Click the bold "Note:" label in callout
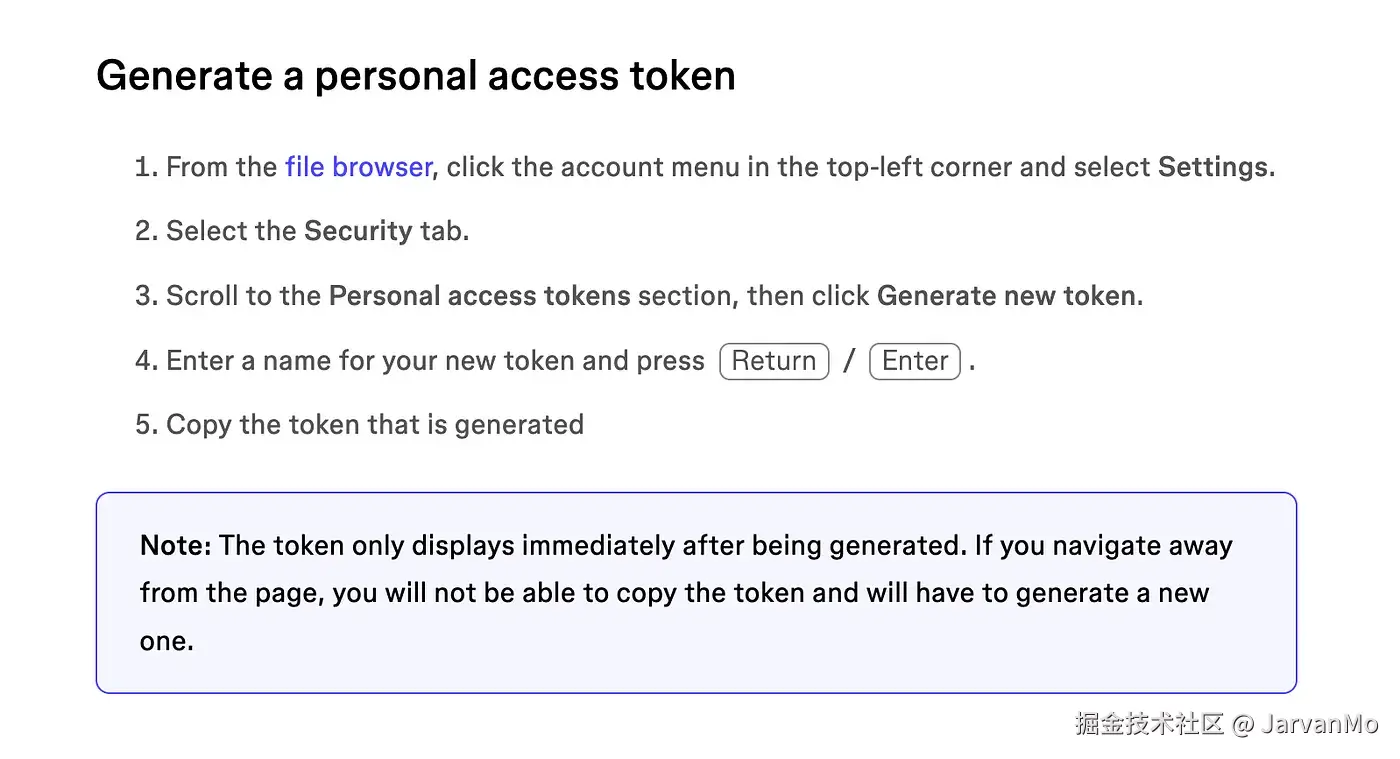This screenshot has height=759, width=1400. [176, 546]
